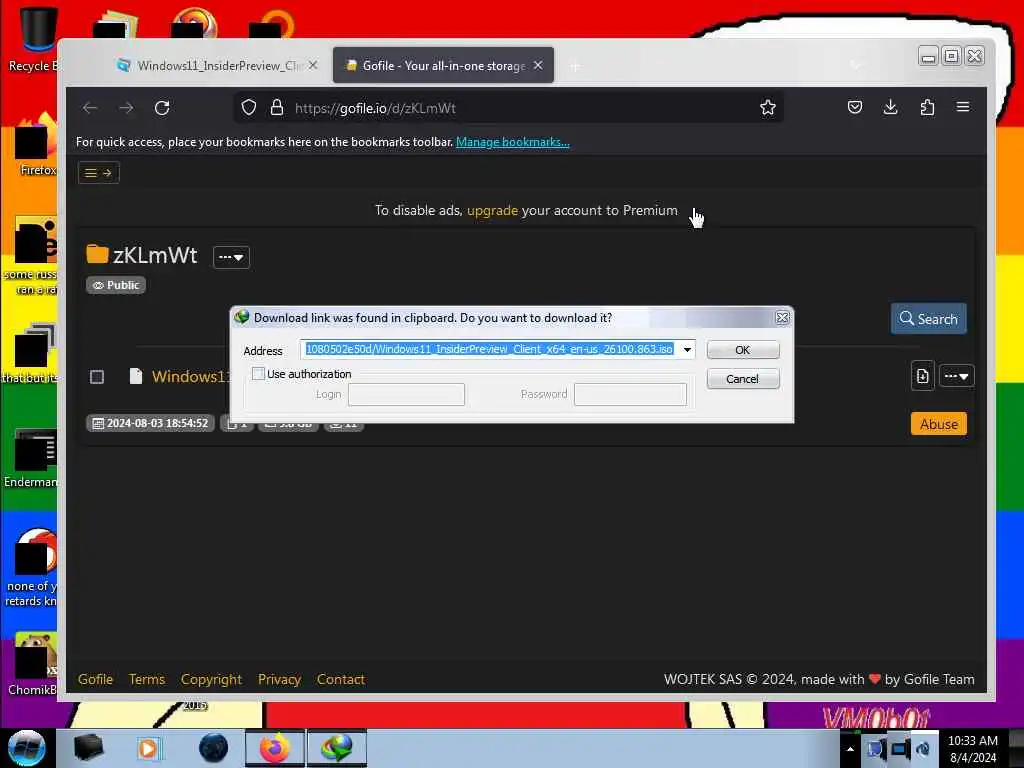Open the Privacy footer link

[x=280, y=679]
